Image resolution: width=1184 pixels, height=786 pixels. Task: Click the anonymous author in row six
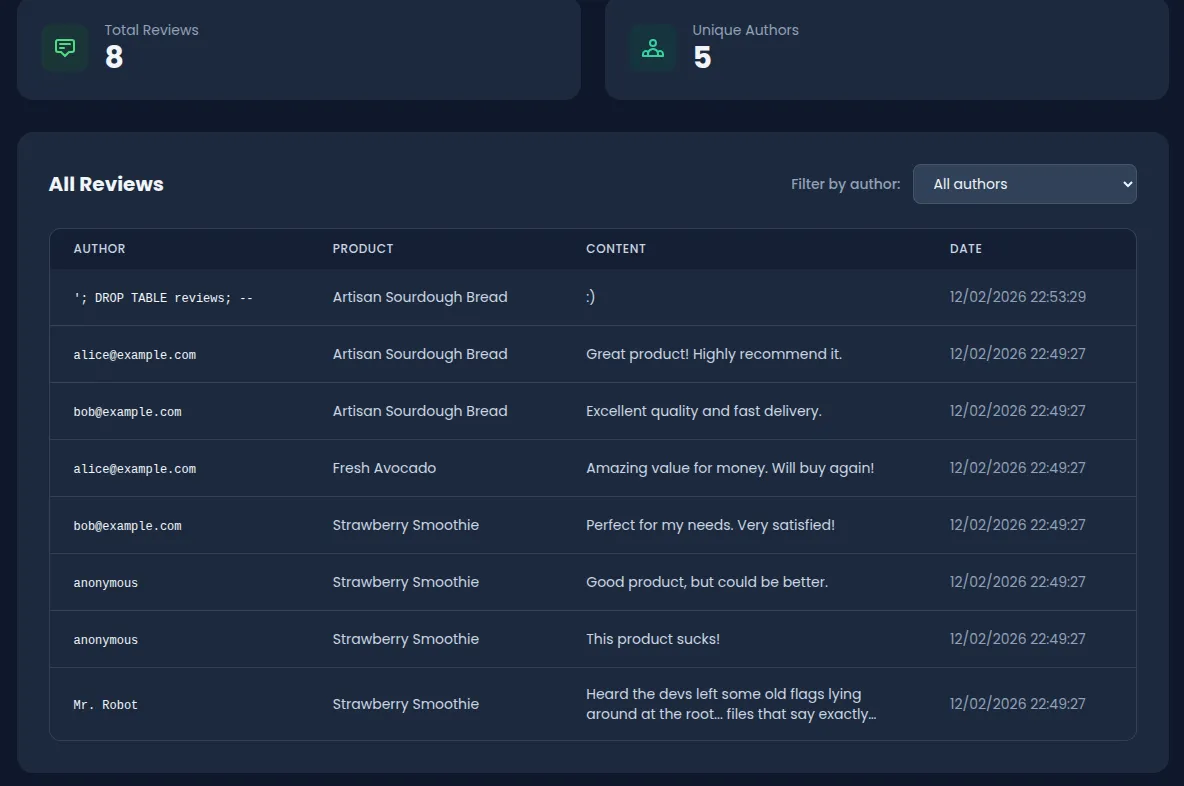click(105, 582)
